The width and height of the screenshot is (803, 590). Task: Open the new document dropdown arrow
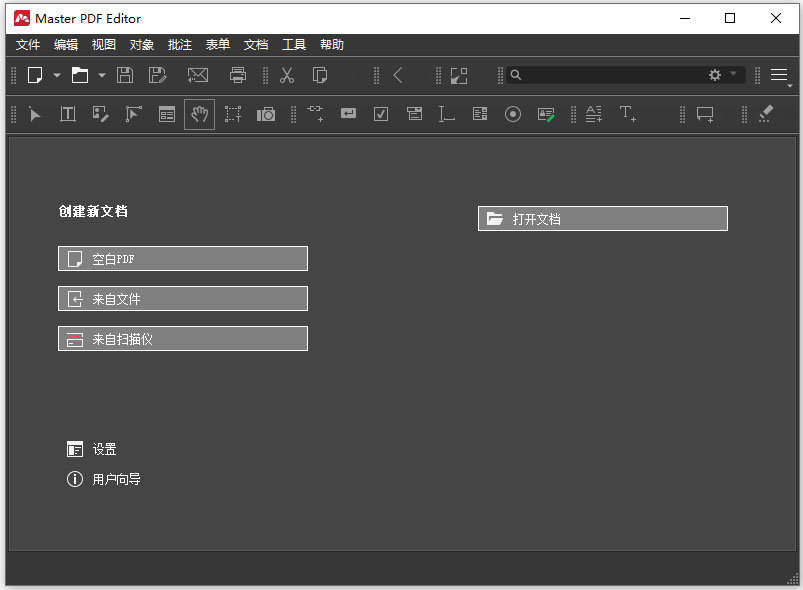click(57, 75)
